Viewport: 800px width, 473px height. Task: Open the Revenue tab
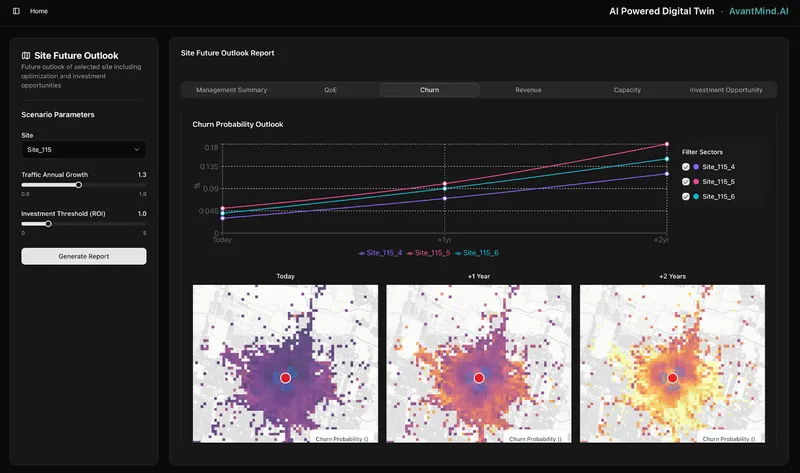click(528, 90)
